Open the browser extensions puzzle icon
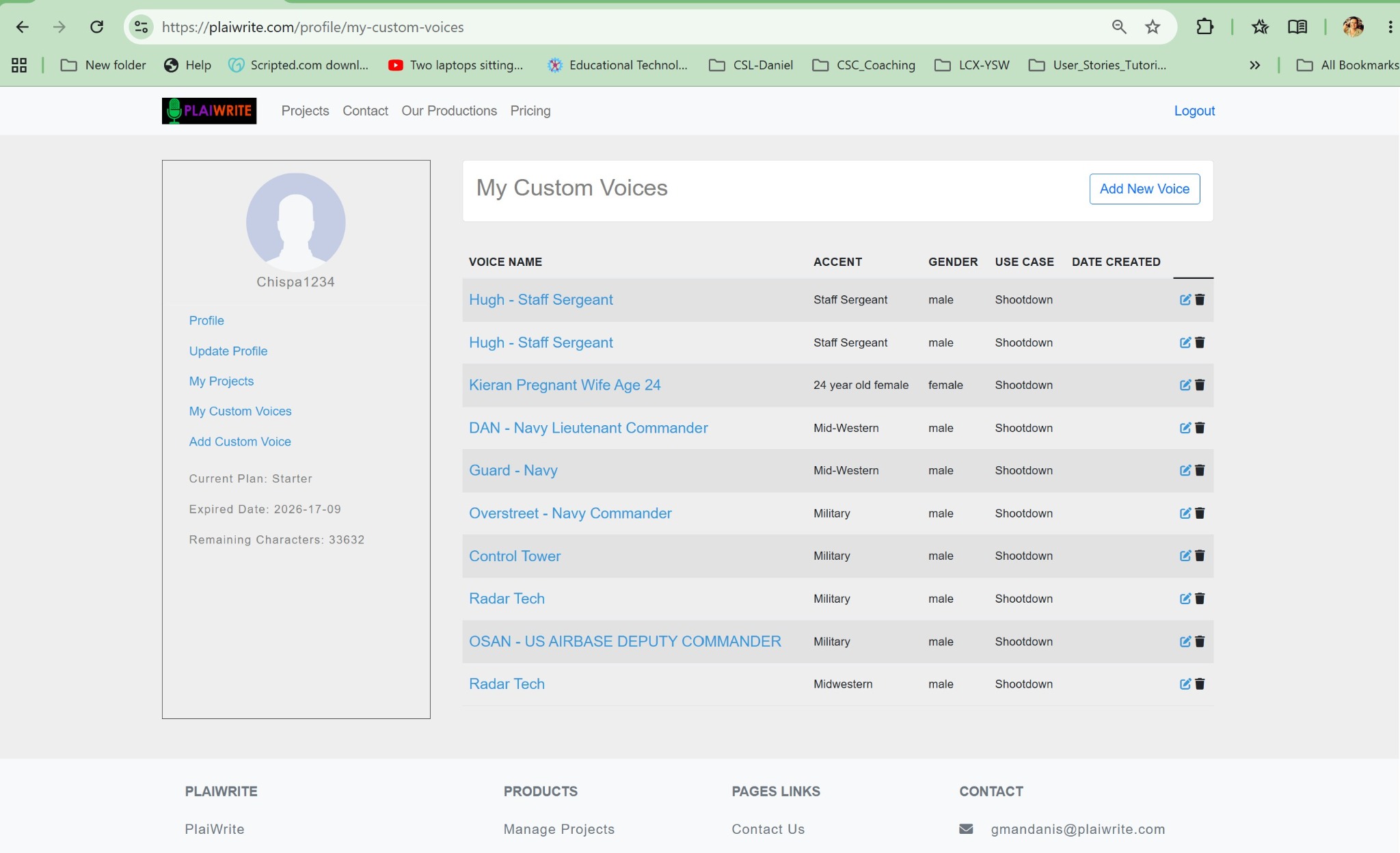1400x853 pixels. point(1204,27)
